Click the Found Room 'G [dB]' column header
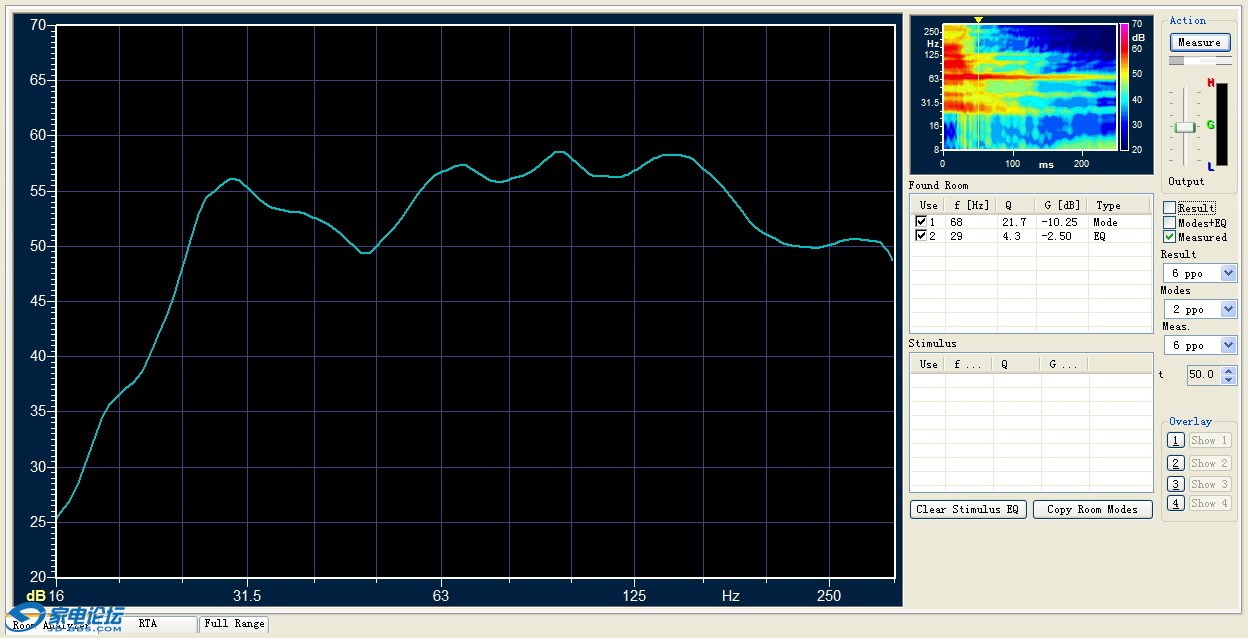This screenshot has width=1248, height=638. [1061, 205]
